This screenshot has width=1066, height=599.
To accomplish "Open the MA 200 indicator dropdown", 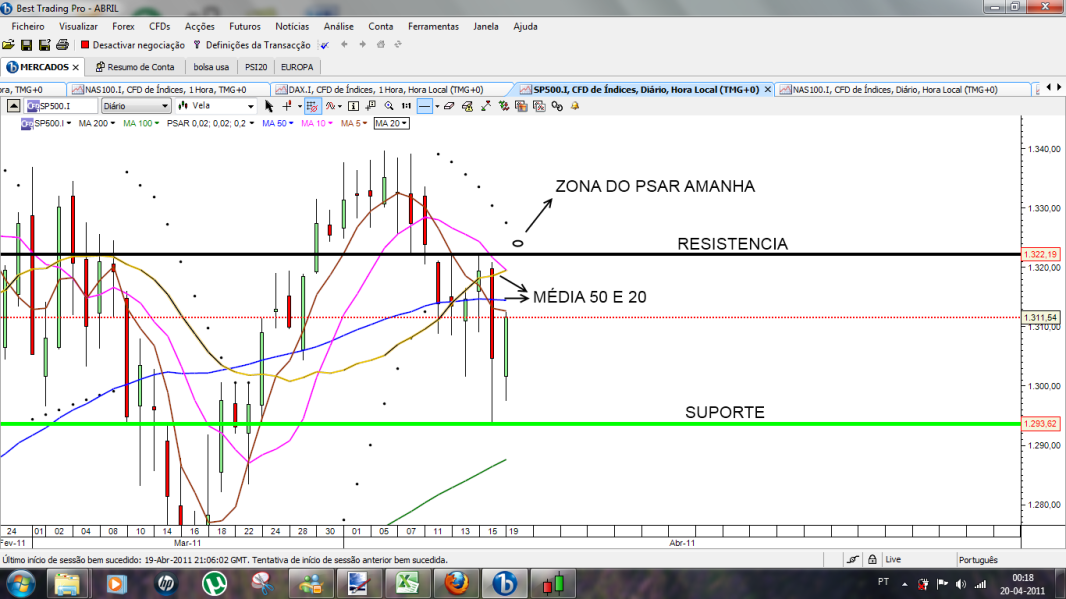I will 97,123.
